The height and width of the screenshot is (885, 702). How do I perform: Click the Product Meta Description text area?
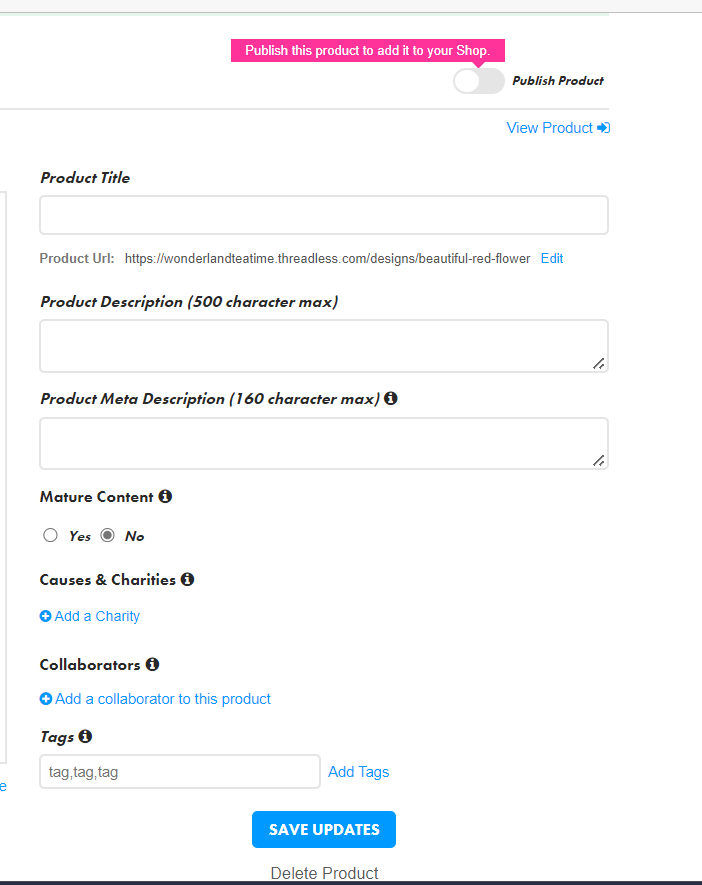pyautogui.click(x=323, y=443)
